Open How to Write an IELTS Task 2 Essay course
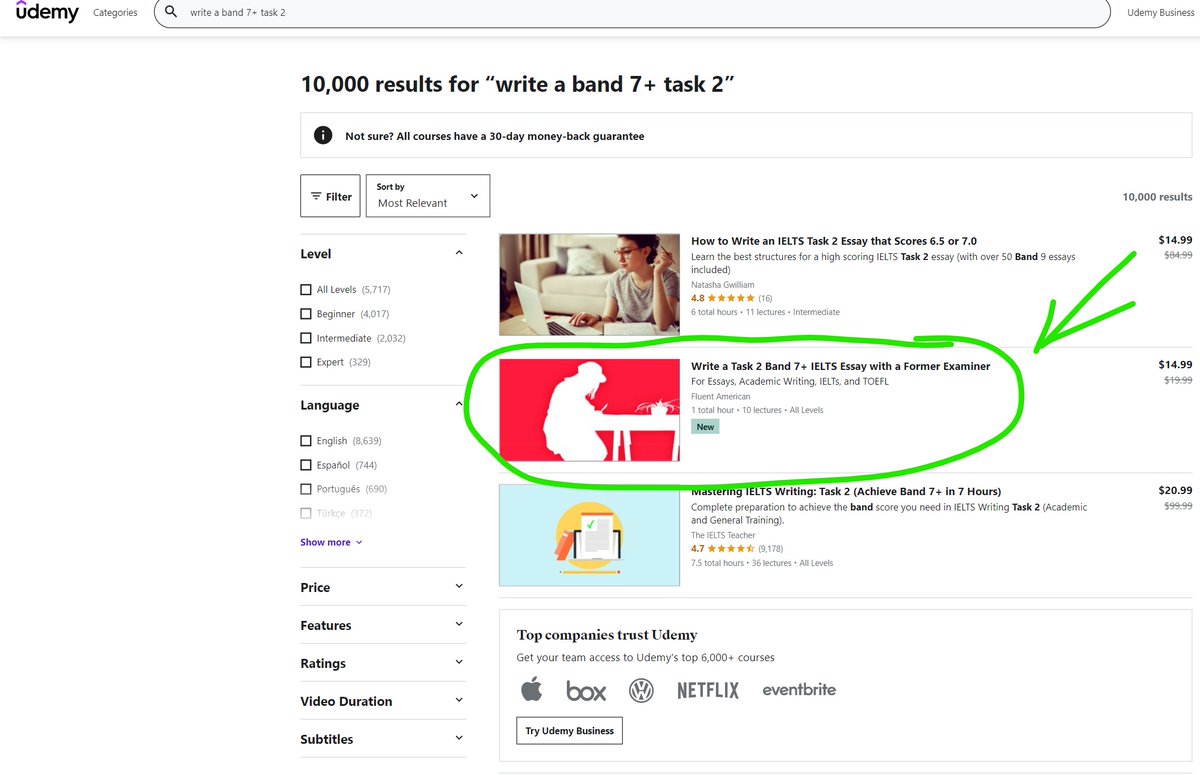1200x775 pixels. point(834,241)
